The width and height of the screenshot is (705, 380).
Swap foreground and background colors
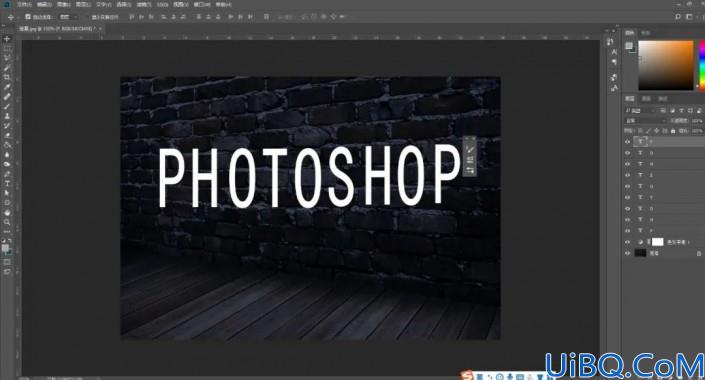click(x=10, y=241)
